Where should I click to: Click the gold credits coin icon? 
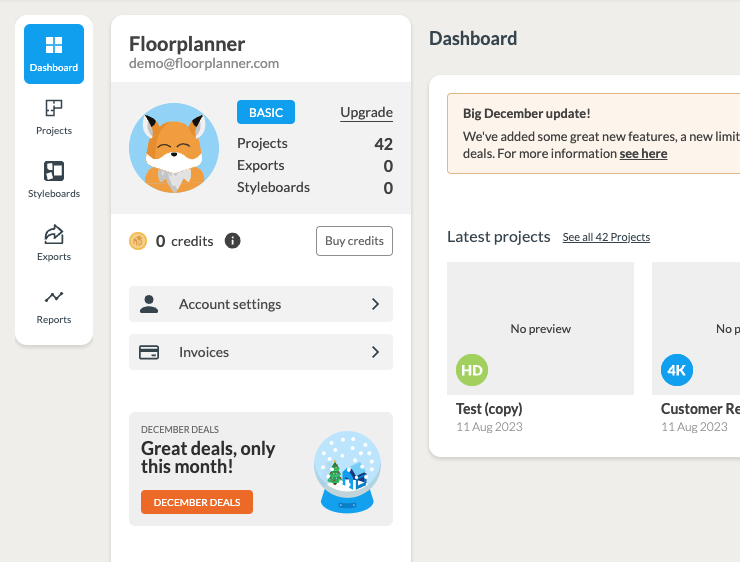(x=138, y=241)
